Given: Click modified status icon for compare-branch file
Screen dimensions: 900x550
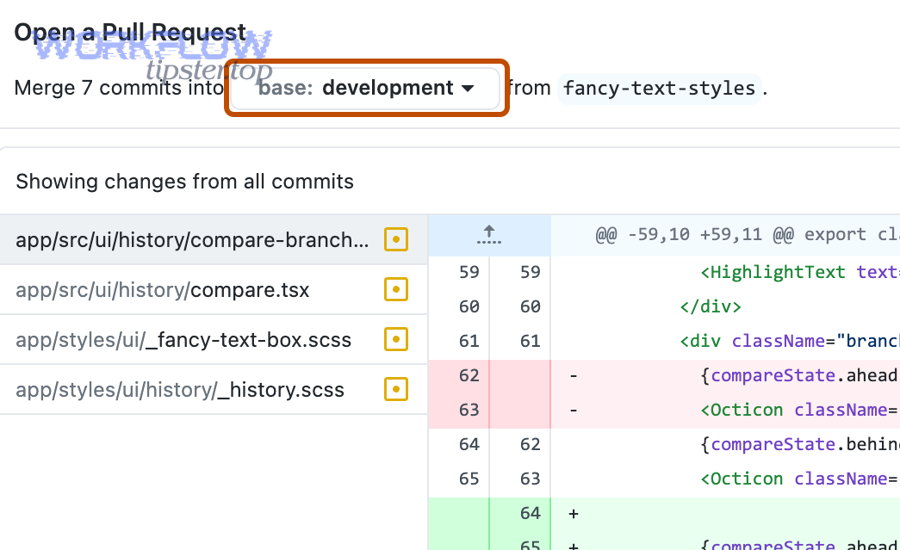Looking at the screenshot, I should [396, 239].
